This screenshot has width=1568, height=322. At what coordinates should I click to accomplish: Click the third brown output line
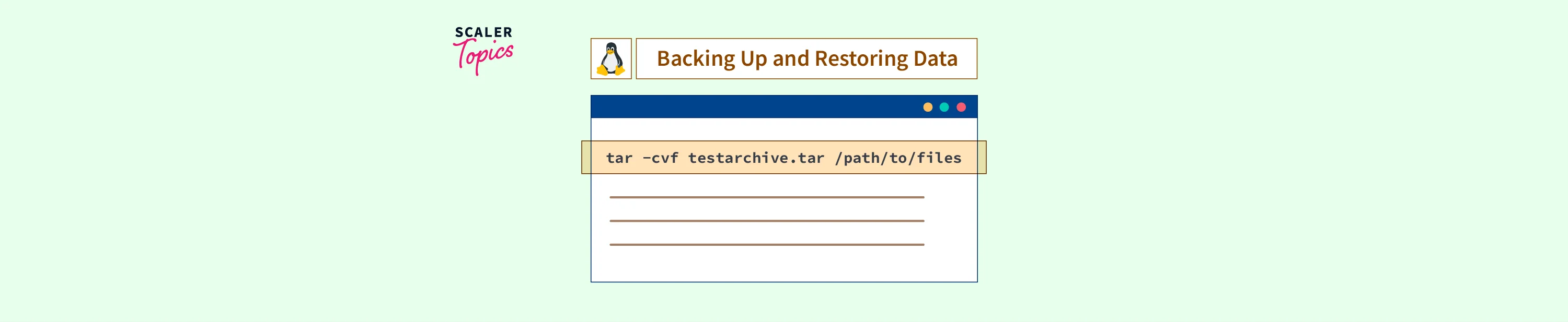click(766, 245)
